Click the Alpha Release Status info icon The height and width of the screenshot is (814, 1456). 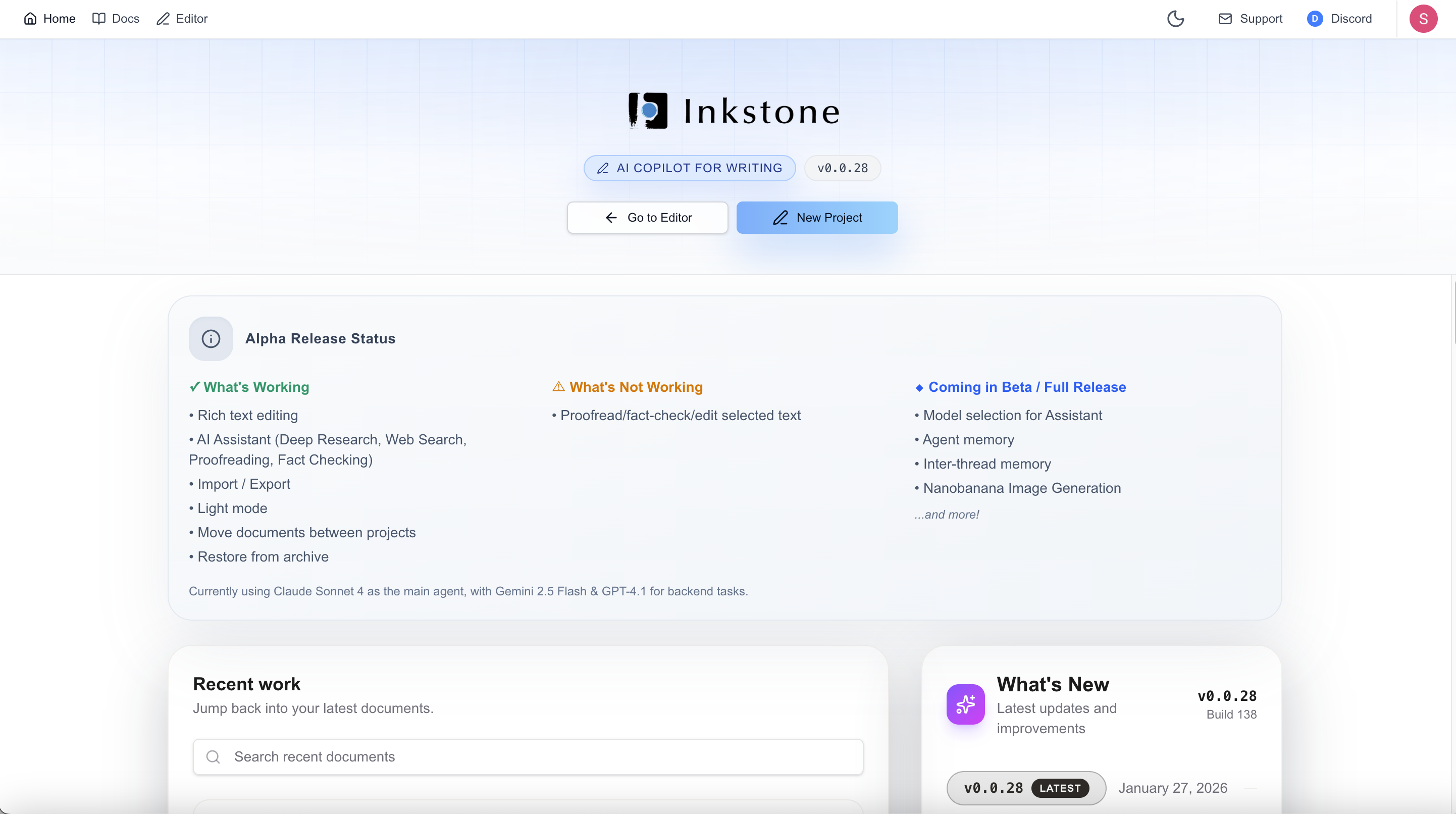[211, 339]
